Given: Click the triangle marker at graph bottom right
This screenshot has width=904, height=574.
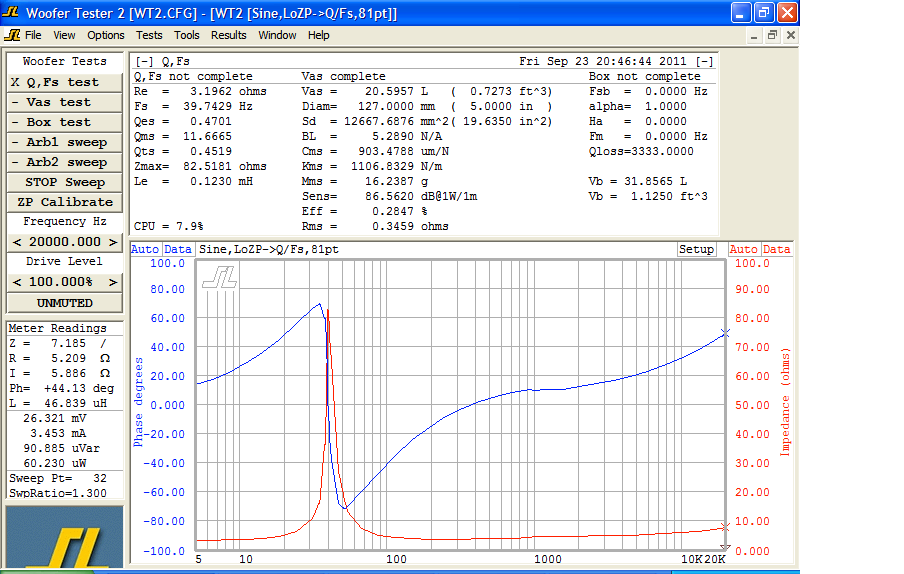Looking at the screenshot, I should (725, 547).
